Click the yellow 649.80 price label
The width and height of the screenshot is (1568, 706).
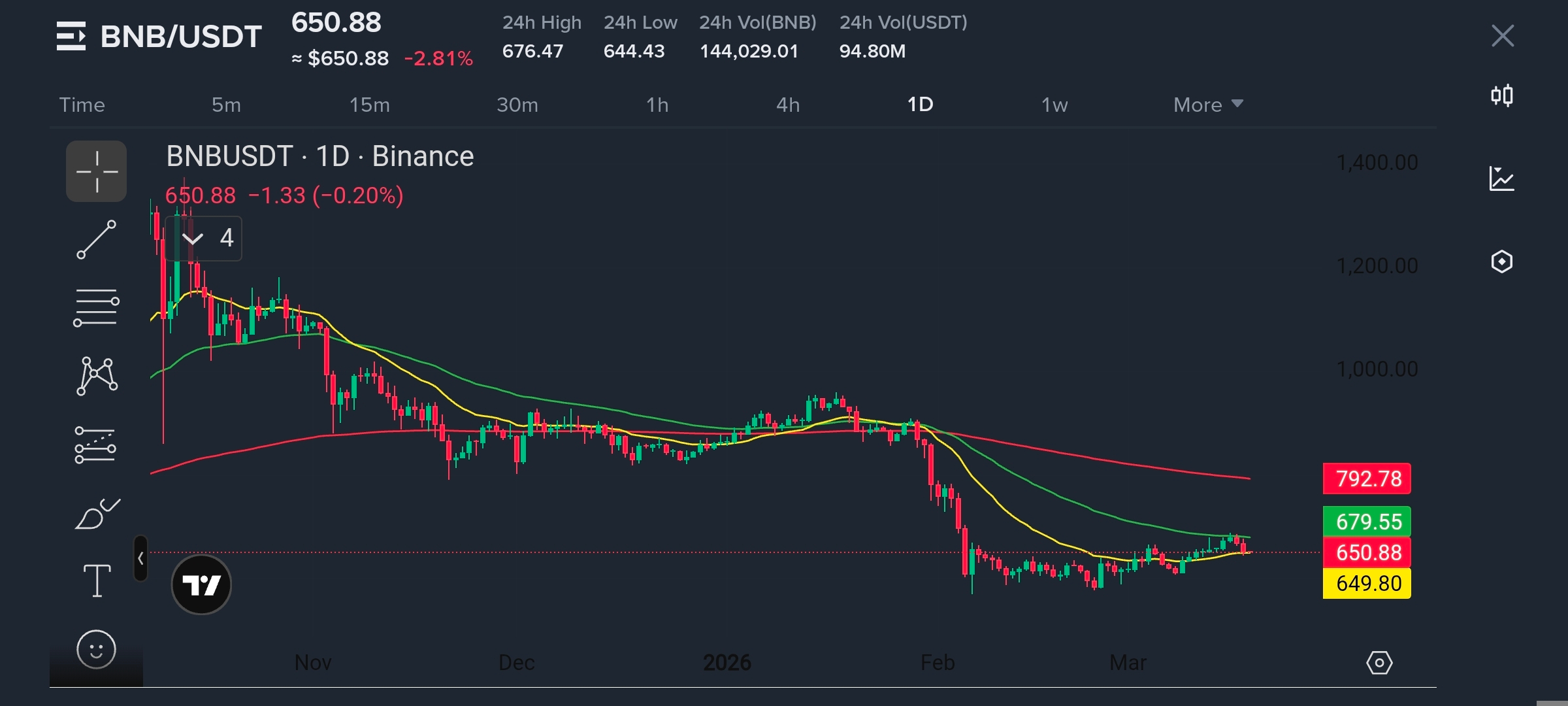1367,583
